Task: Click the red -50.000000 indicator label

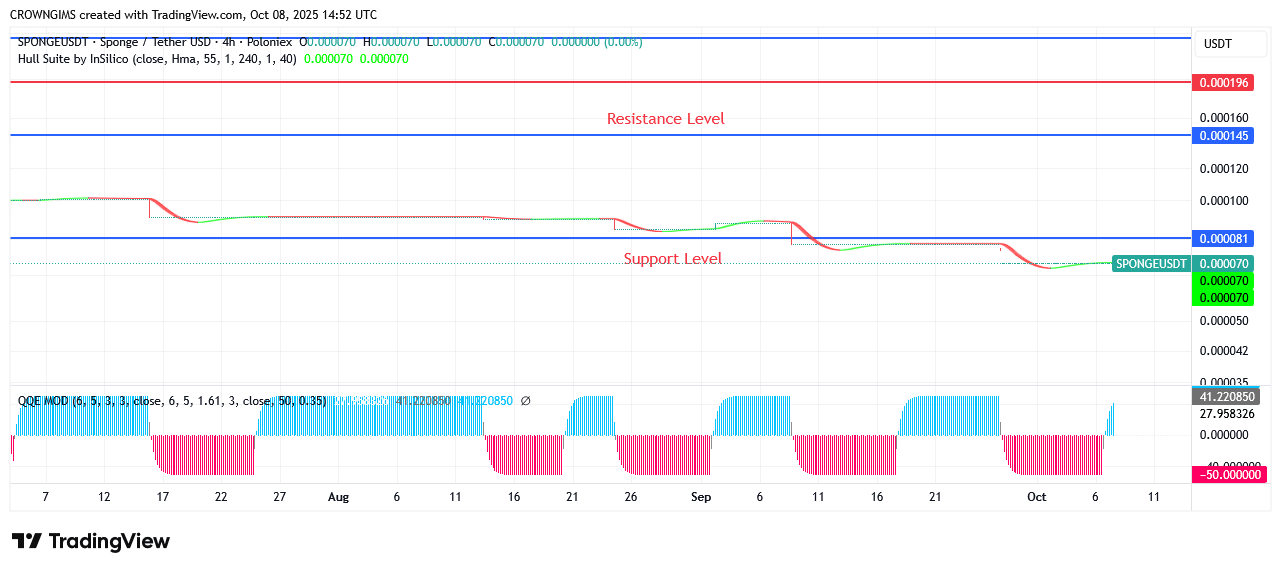Action: tap(1229, 474)
